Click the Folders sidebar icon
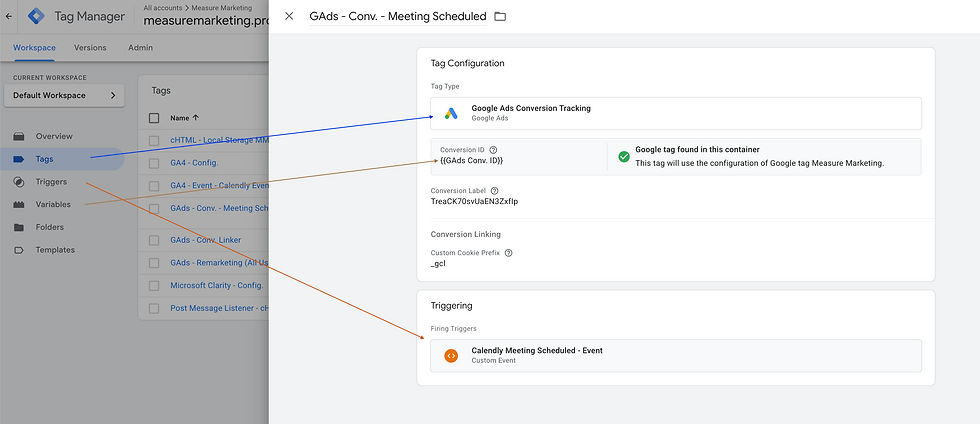Screen dimensions: 980x424 pyautogui.click(x=19, y=227)
